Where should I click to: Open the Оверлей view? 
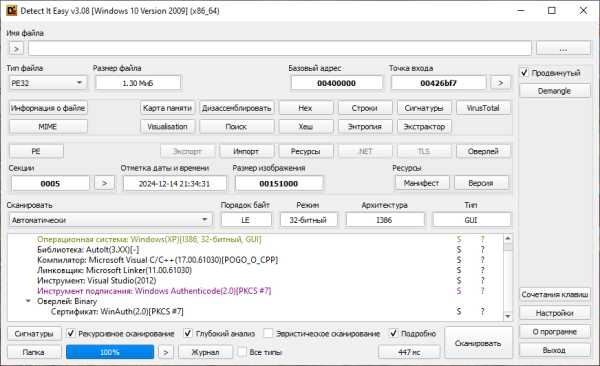(483, 151)
